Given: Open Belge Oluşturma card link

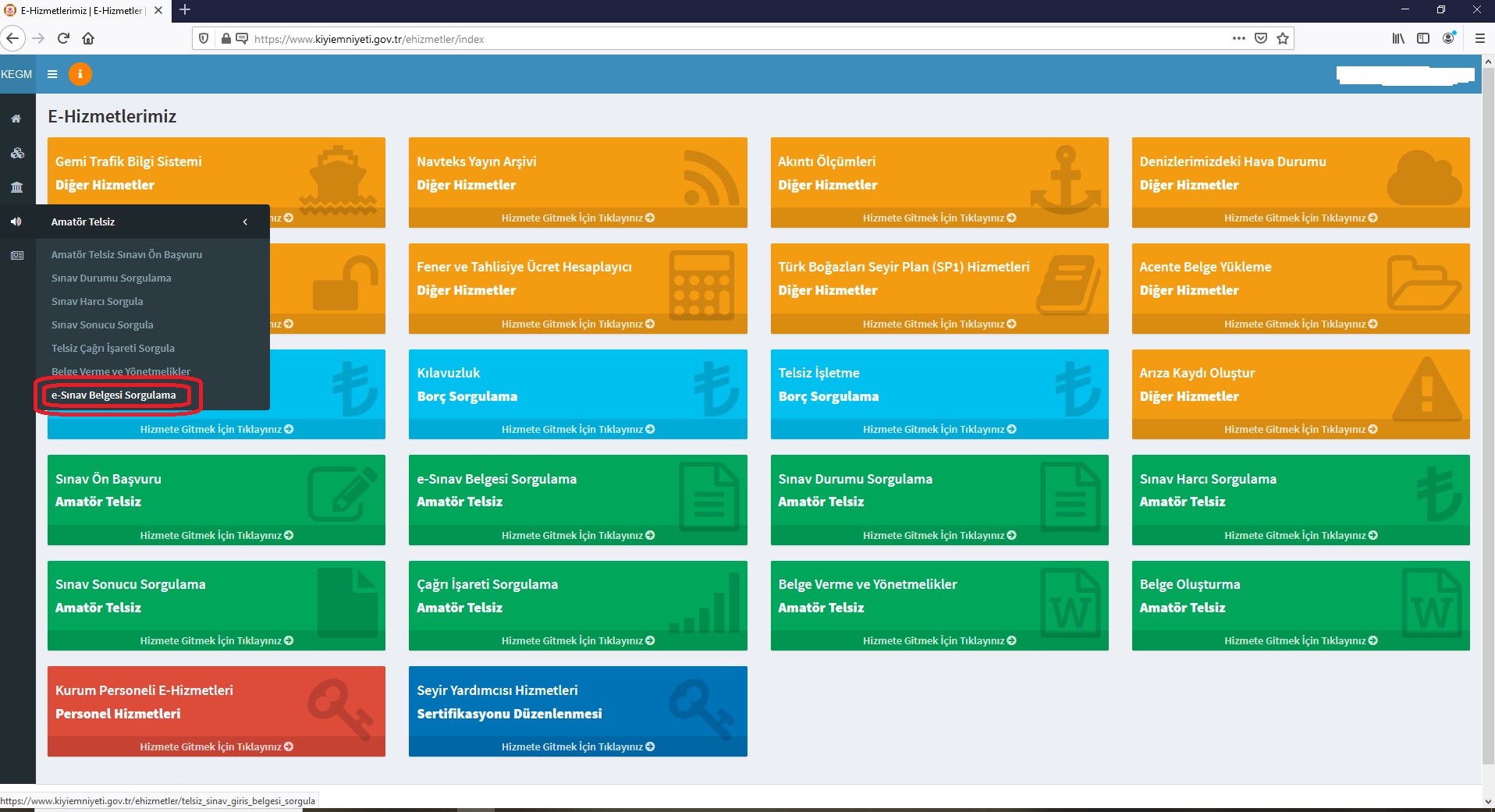Looking at the screenshot, I should pyautogui.click(x=1301, y=641).
